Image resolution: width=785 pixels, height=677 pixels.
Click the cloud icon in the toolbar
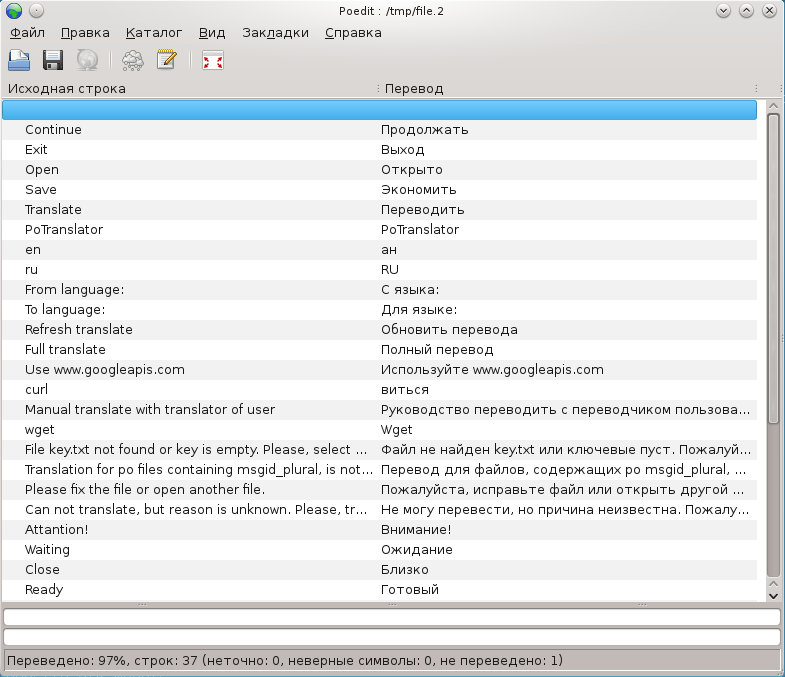[132, 61]
